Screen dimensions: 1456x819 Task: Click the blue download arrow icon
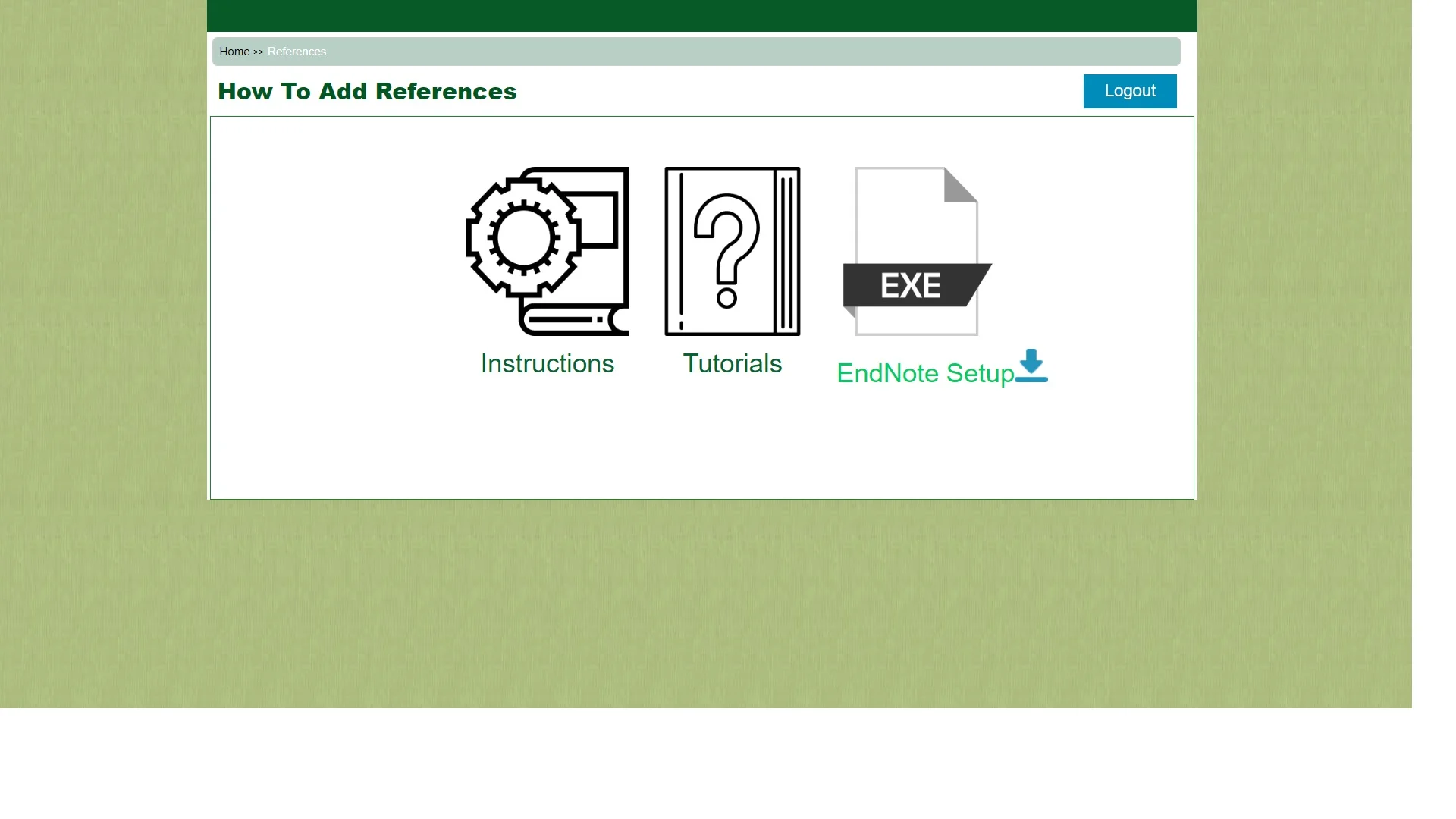[x=1031, y=366]
